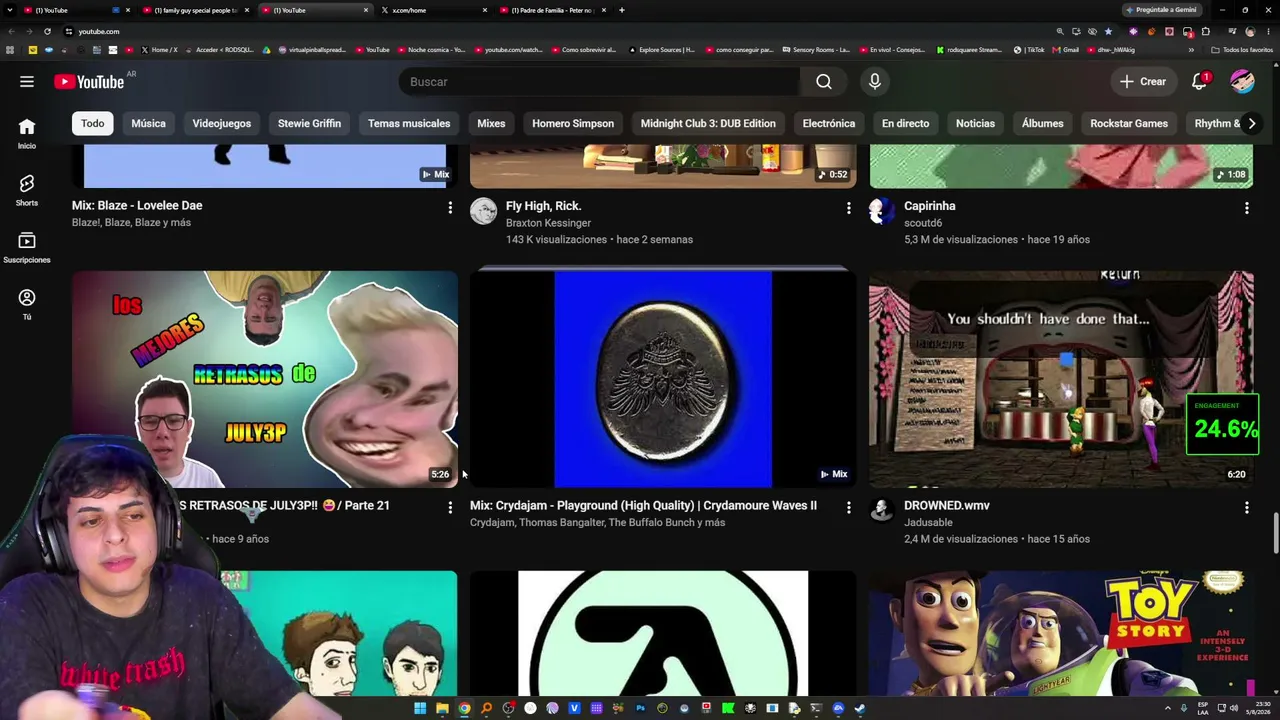The image size is (1280, 720).
Task: Open Shorts from the sidebar
Action: 27,190
